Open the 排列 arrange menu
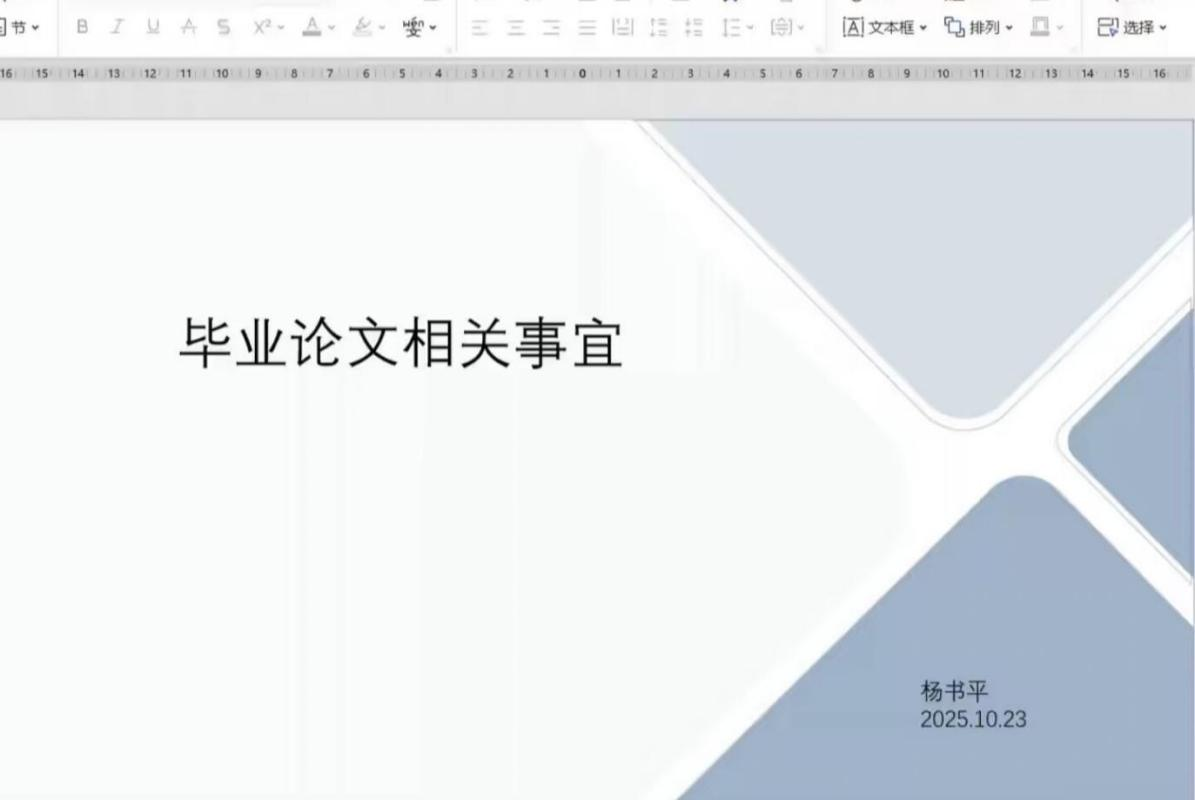 [979, 27]
